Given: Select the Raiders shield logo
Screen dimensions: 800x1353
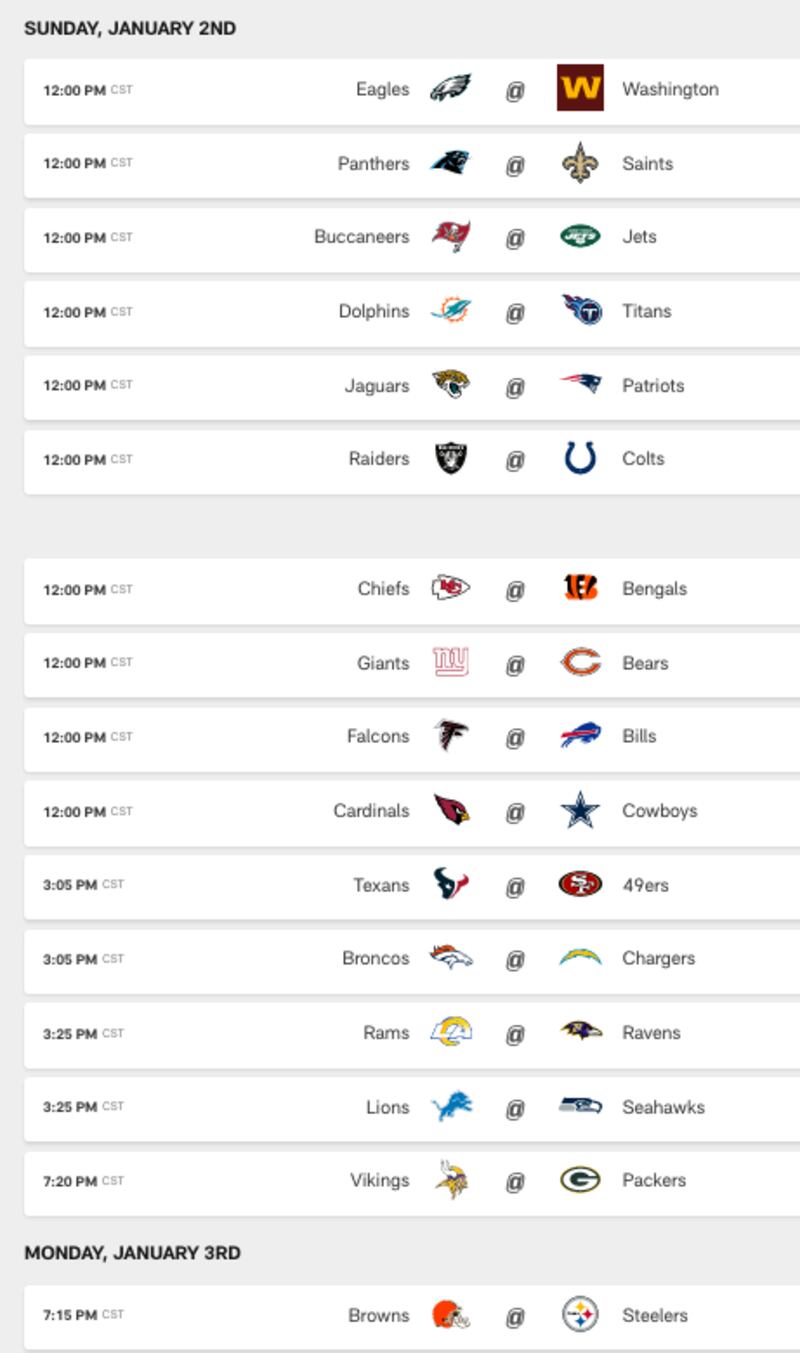Looking at the screenshot, I should 450,459.
